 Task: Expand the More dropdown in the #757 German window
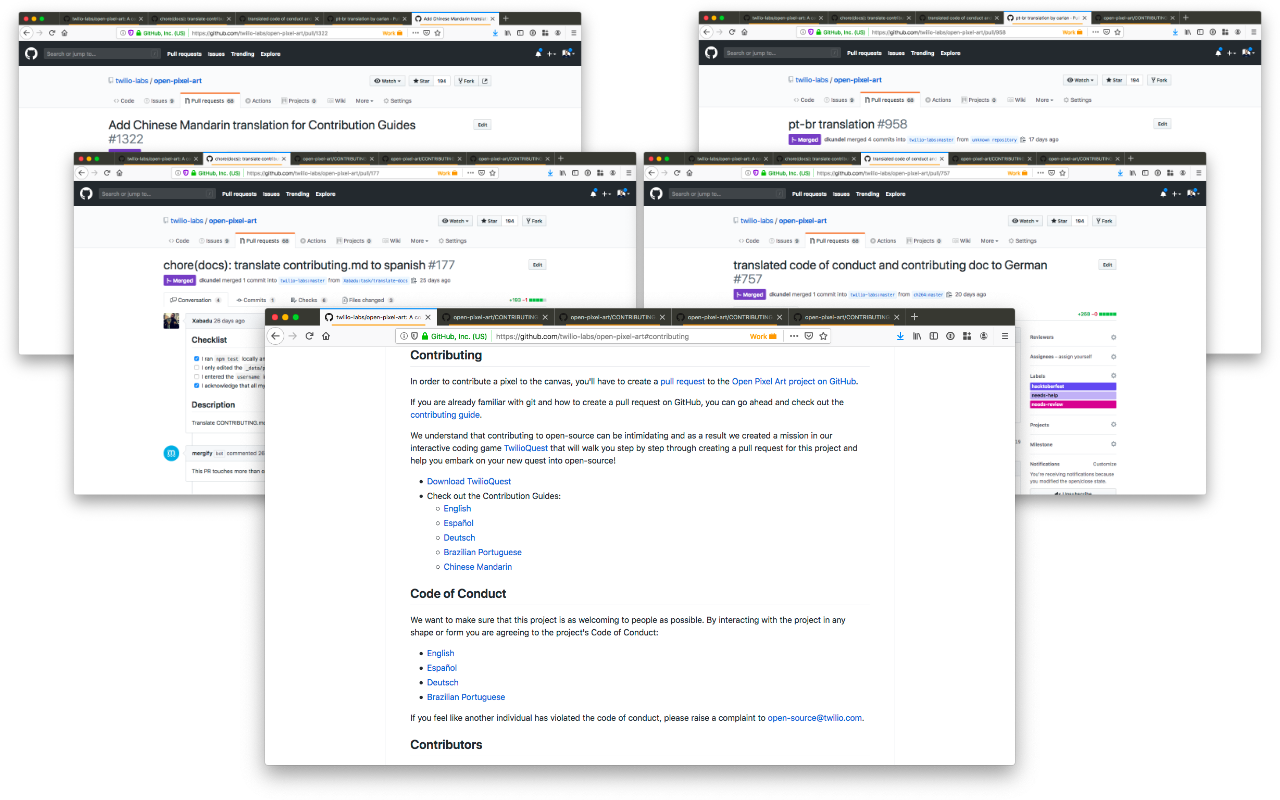[x=989, y=241]
